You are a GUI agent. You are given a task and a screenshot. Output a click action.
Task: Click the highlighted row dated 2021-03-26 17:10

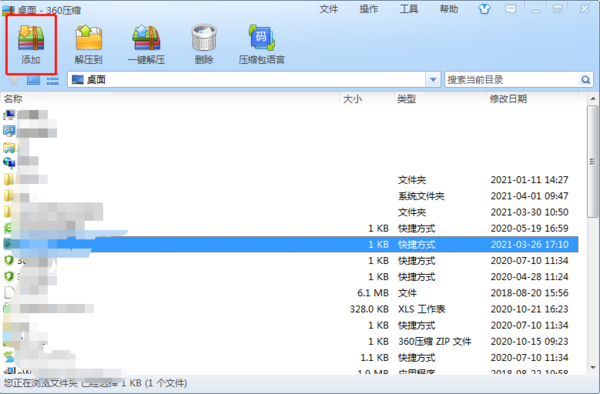(290, 244)
